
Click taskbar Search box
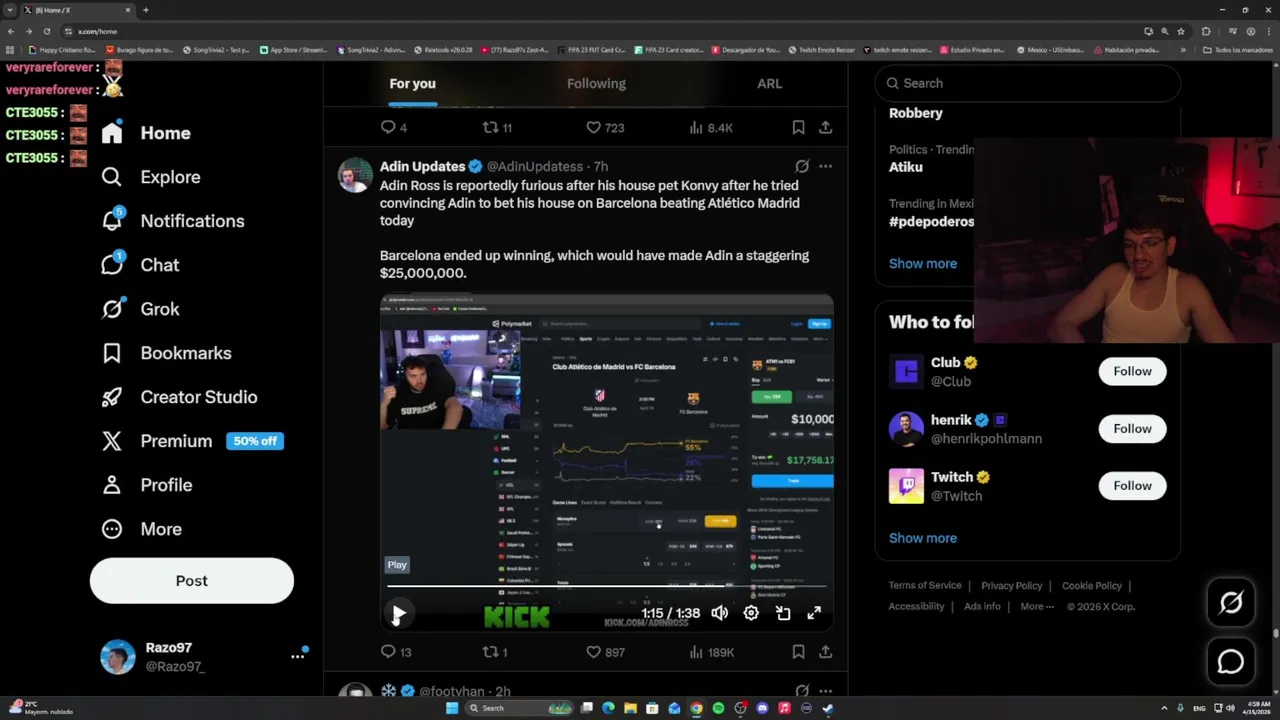[x=518, y=708]
